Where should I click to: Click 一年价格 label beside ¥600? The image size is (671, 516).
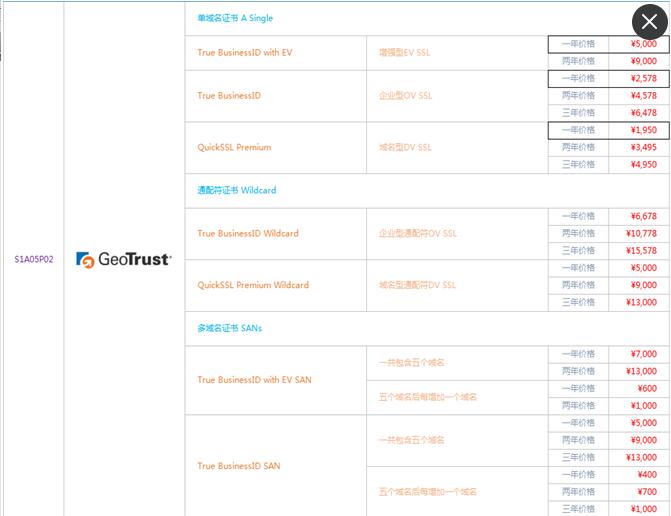click(x=578, y=388)
